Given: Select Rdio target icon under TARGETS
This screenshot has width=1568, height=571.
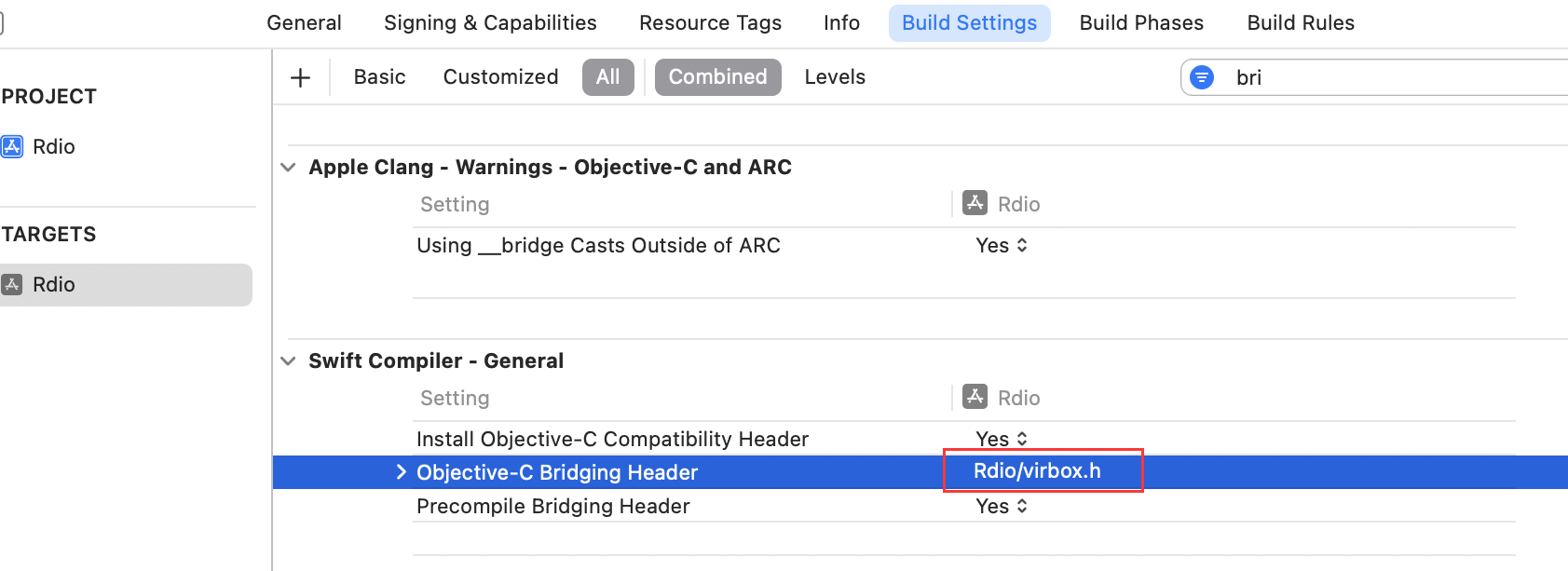Looking at the screenshot, I should (x=12, y=284).
